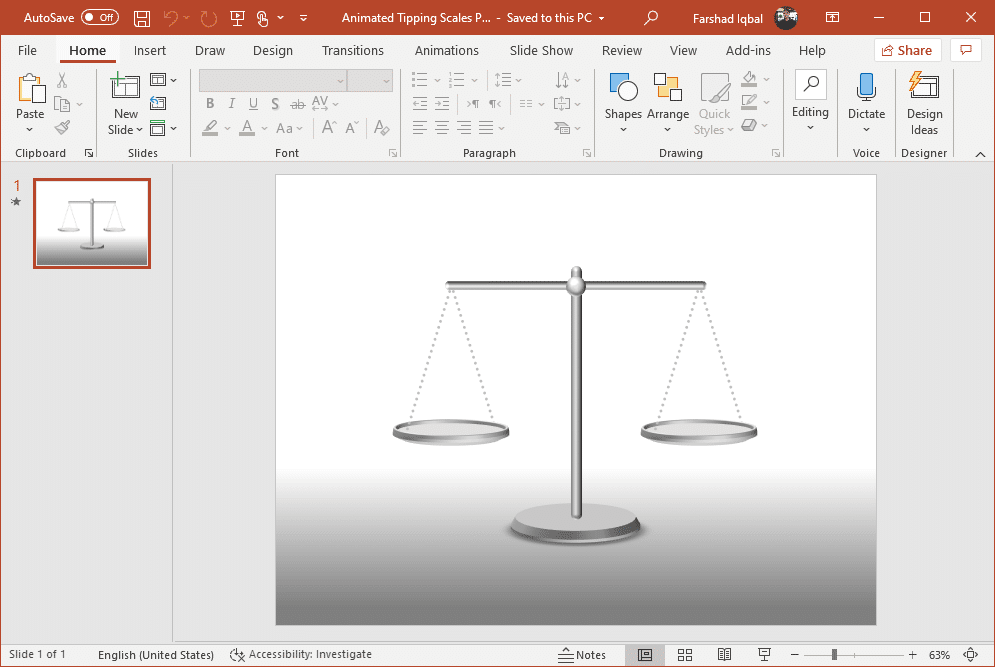Screen dimensions: 995x667
Task: Switch to Reading View in status bar
Action: [x=725, y=655]
